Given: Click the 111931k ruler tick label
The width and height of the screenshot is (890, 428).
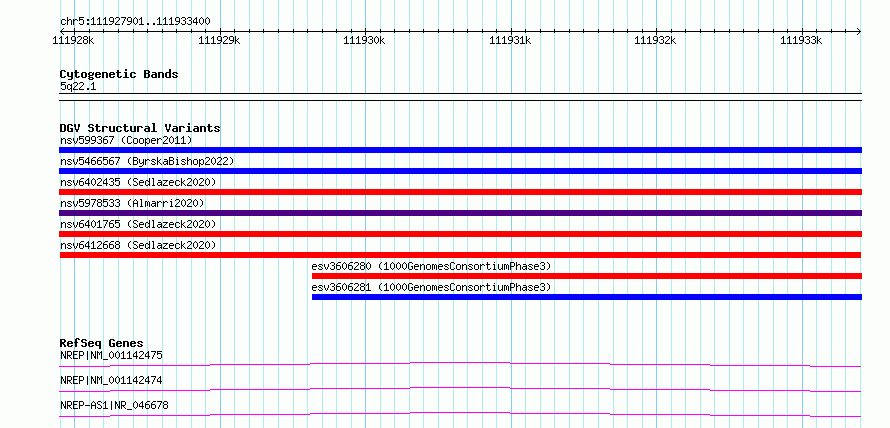Looking at the screenshot, I should click(511, 40).
